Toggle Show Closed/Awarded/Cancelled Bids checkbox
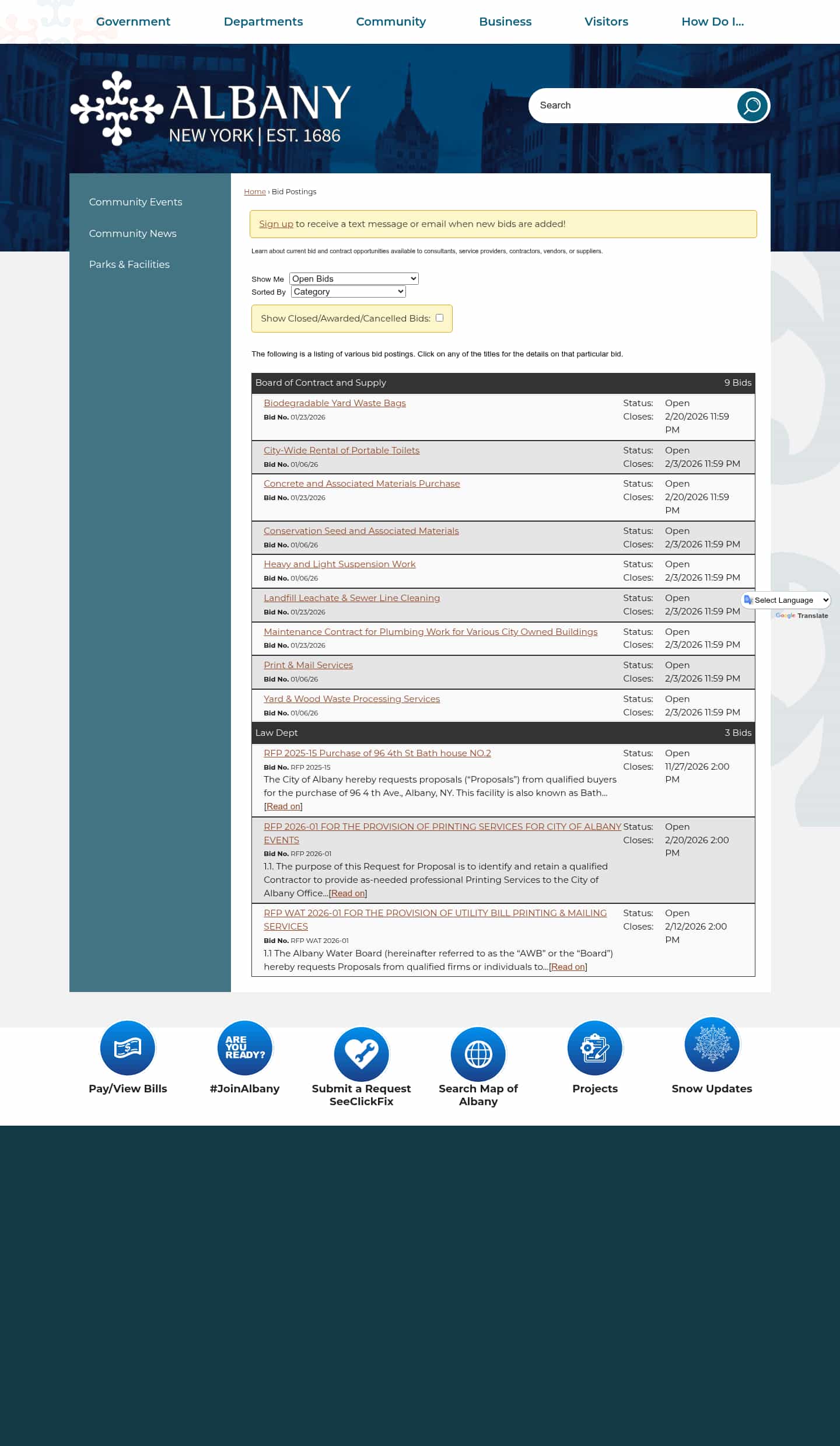 click(440, 318)
